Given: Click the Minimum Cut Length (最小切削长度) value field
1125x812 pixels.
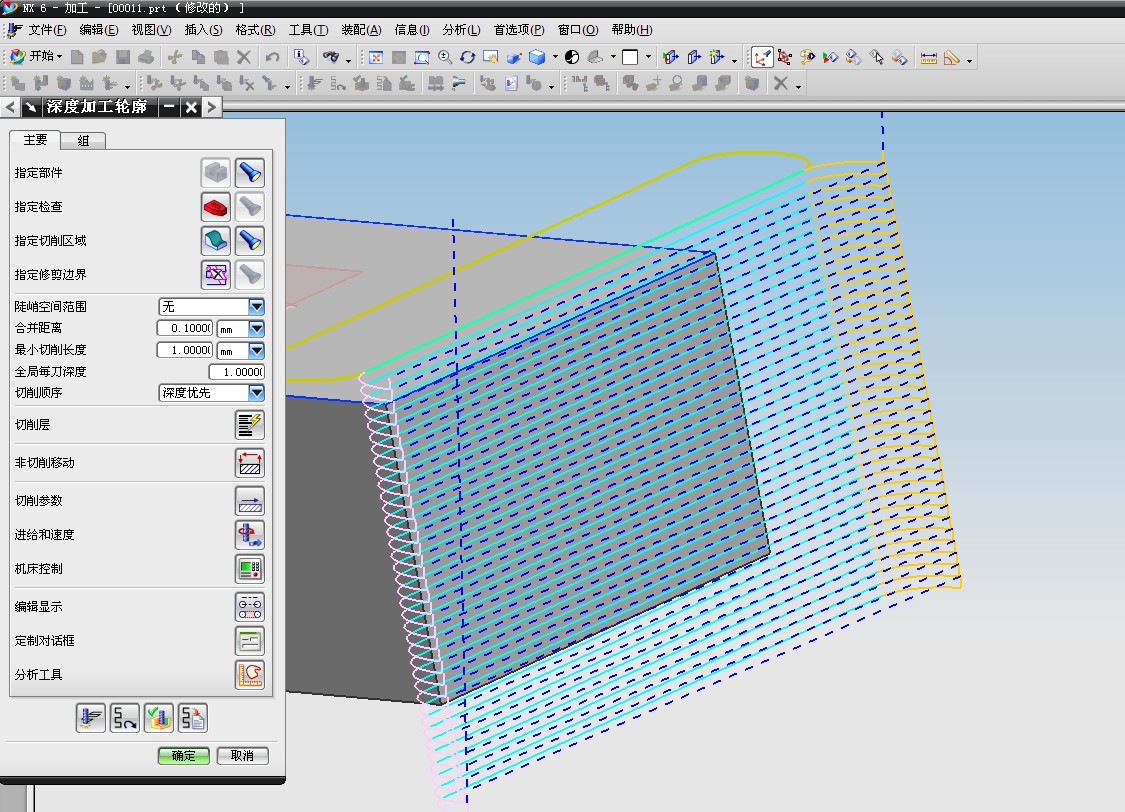Looking at the screenshot, I should tap(184, 350).
